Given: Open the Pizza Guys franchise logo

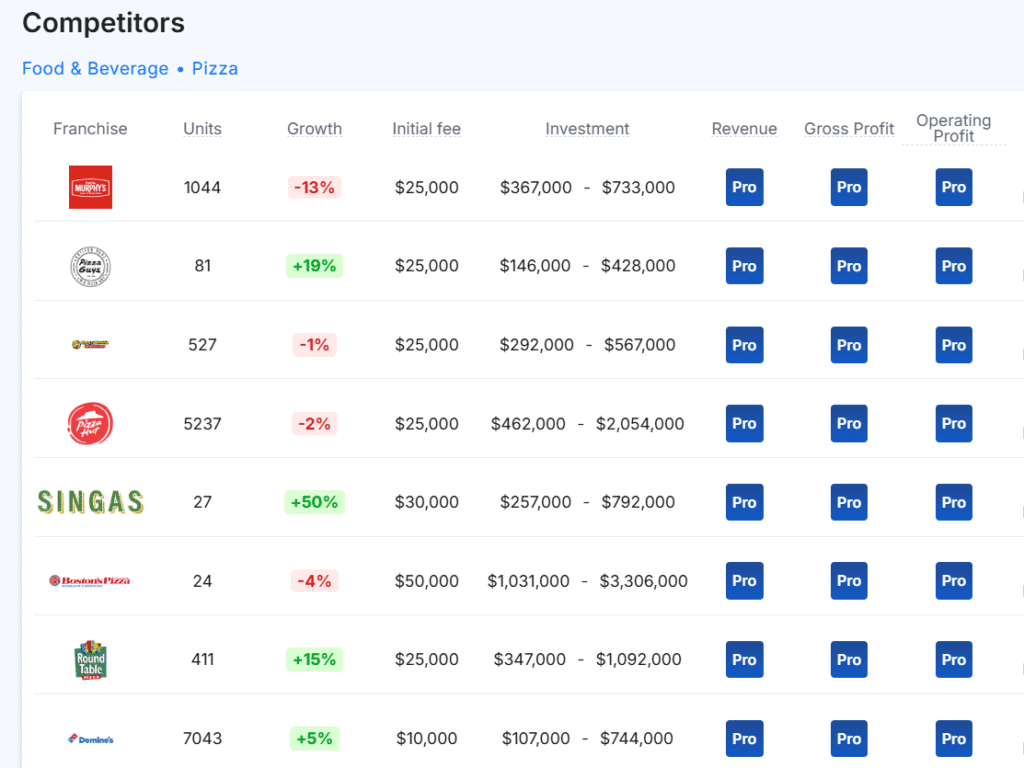Looking at the screenshot, I should (90, 266).
